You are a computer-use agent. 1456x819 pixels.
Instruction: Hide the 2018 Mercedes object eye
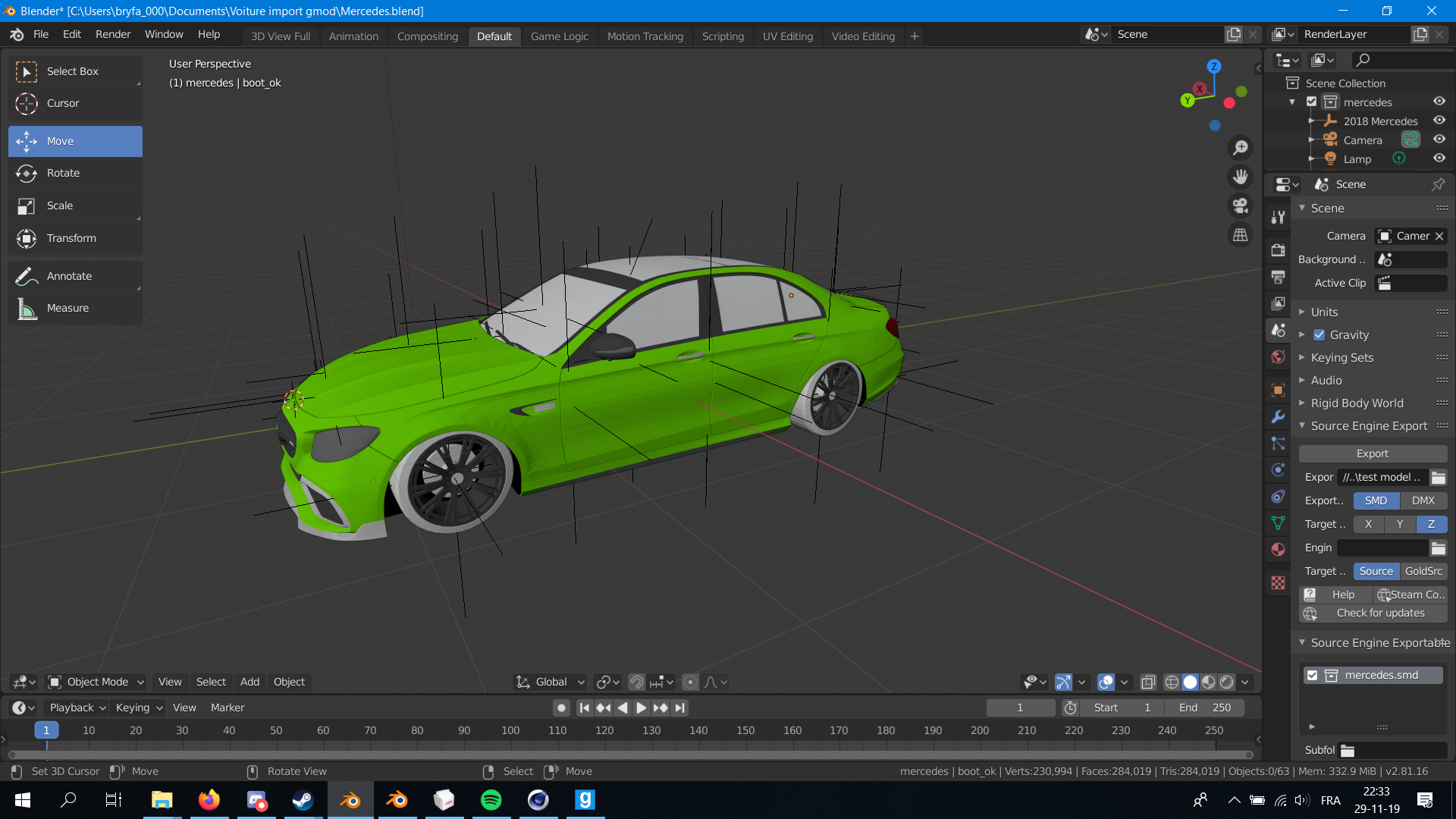coord(1439,121)
